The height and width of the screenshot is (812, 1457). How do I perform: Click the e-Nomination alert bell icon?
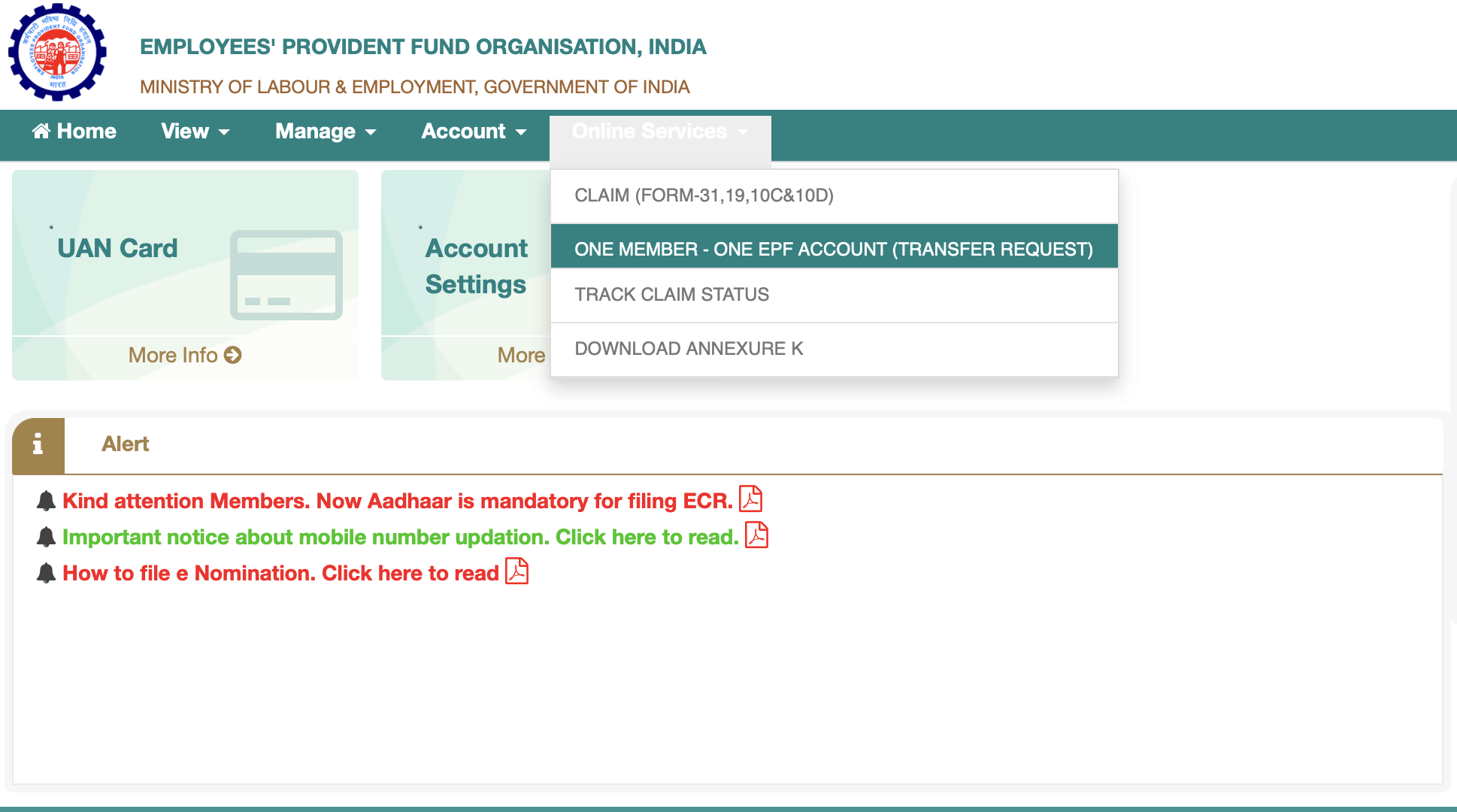pos(47,572)
